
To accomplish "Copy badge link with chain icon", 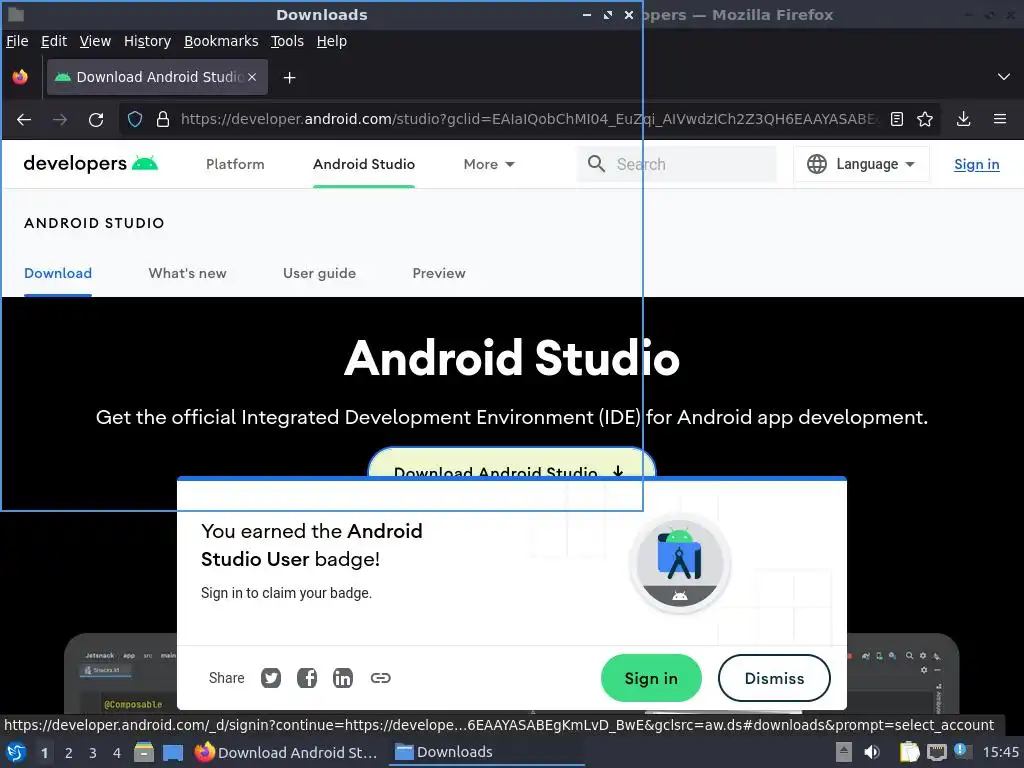I will click(x=381, y=678).
